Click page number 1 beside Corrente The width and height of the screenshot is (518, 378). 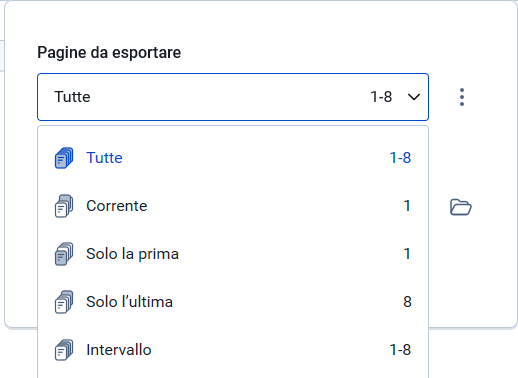pyautogui.click(x=407, y=206)
